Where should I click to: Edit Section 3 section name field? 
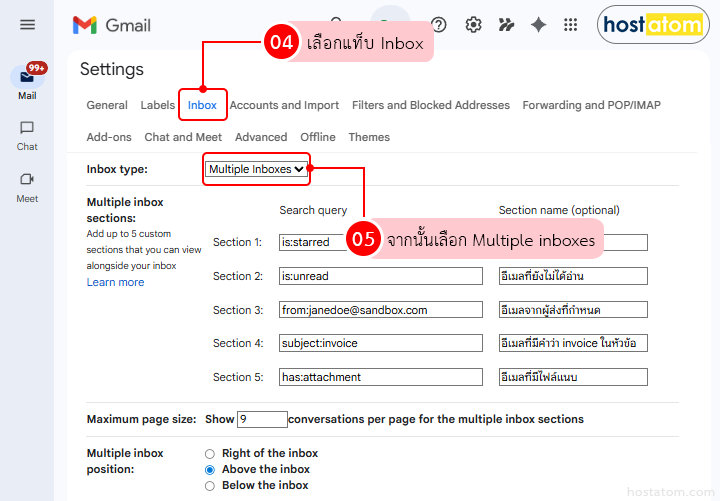pos(573,310)
